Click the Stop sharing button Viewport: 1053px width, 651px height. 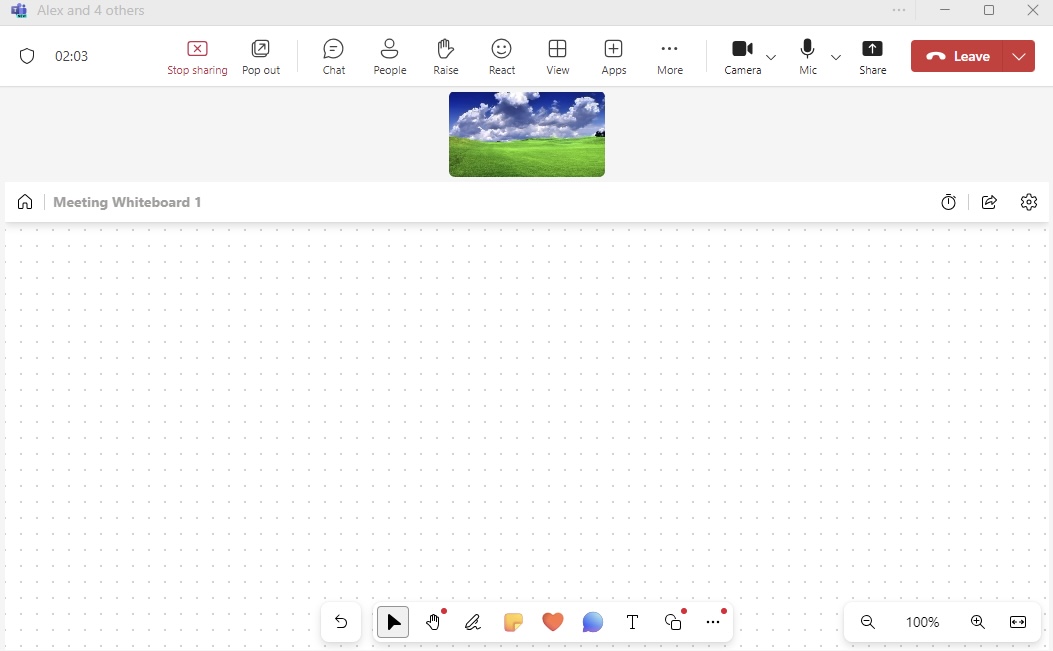[x=197, y=57]
